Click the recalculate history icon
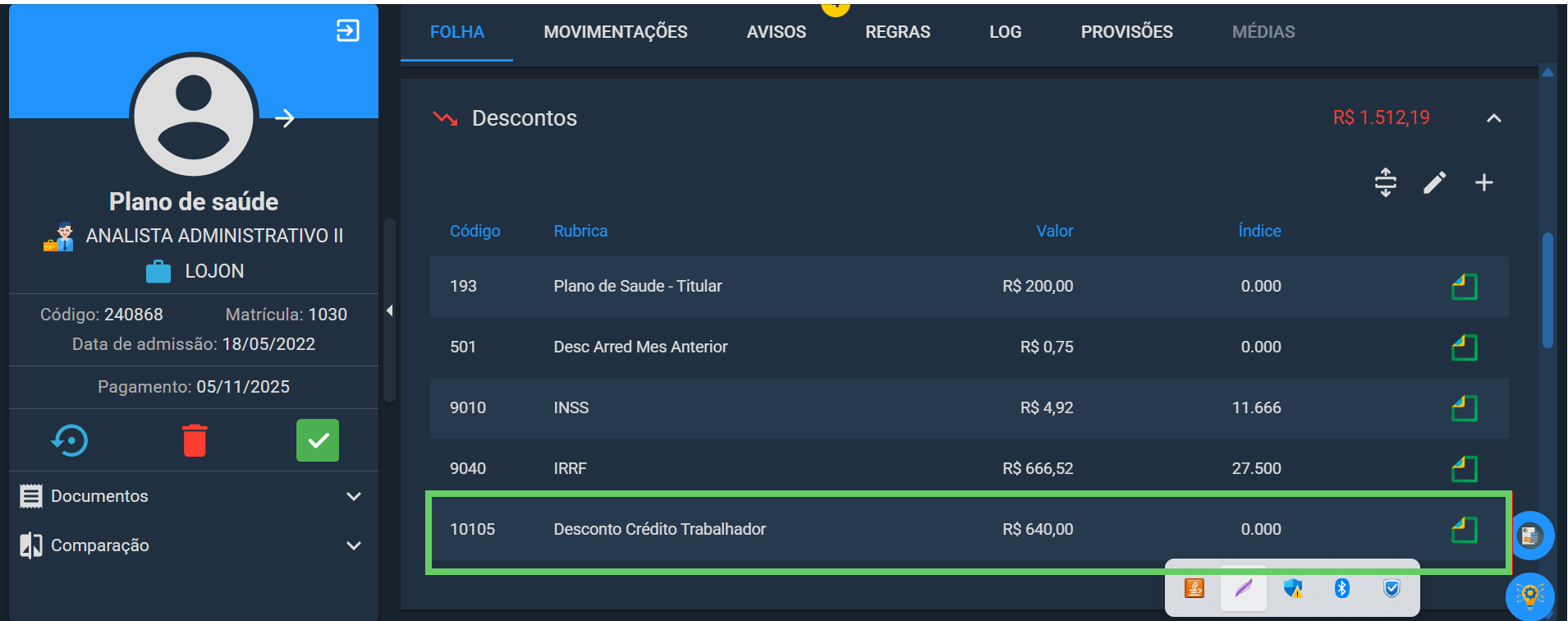1568x621 pixels. tap(70, 440)
